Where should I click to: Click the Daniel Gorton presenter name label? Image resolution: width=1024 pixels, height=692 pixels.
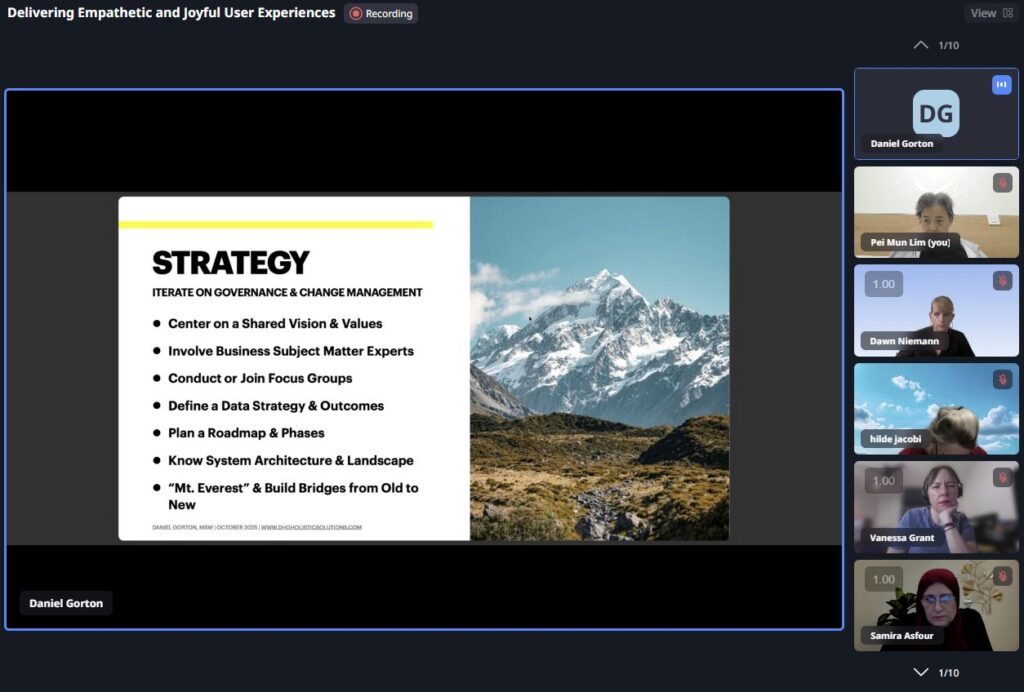66,603
